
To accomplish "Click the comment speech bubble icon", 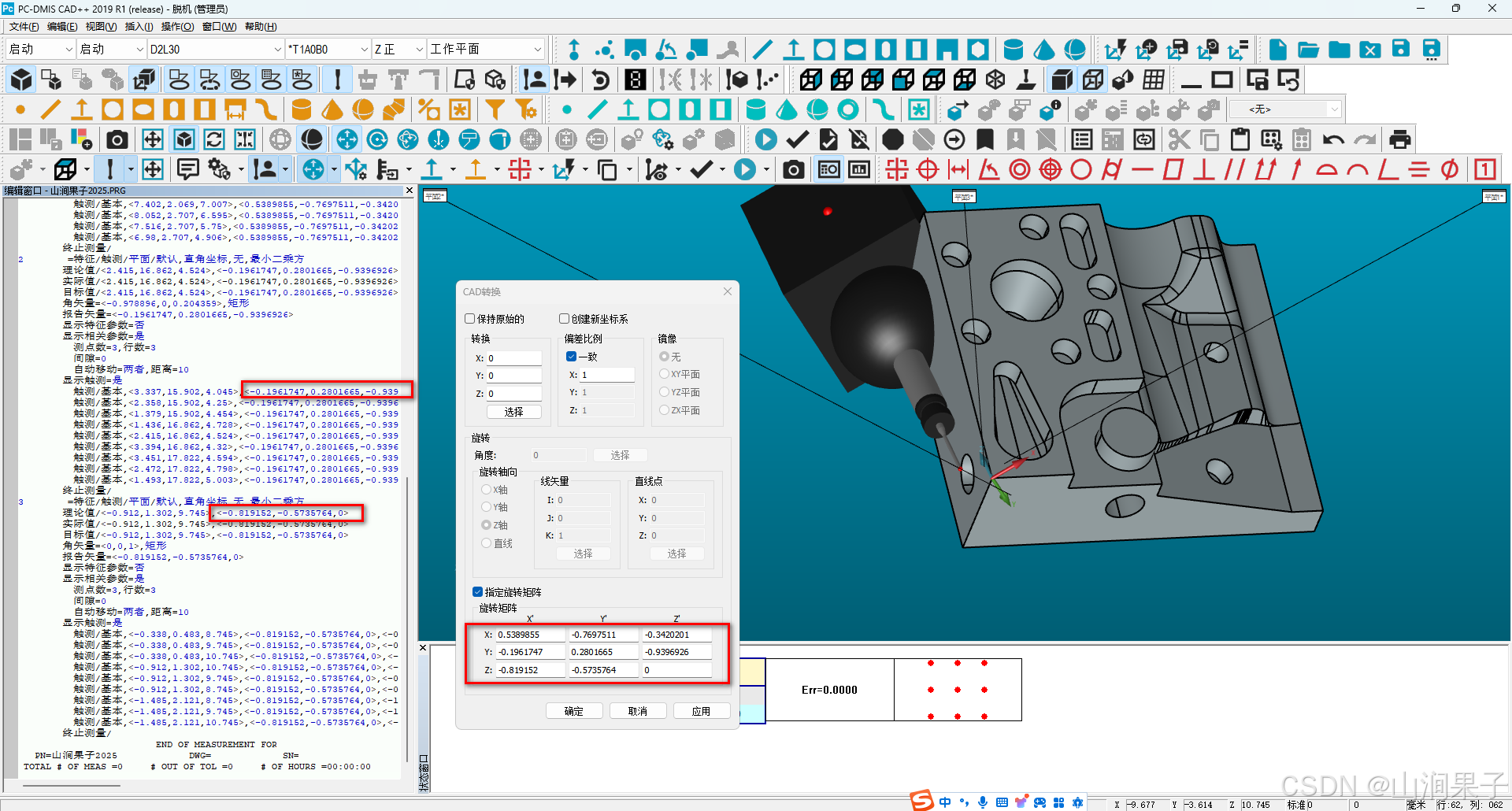I will pos(187,169).
